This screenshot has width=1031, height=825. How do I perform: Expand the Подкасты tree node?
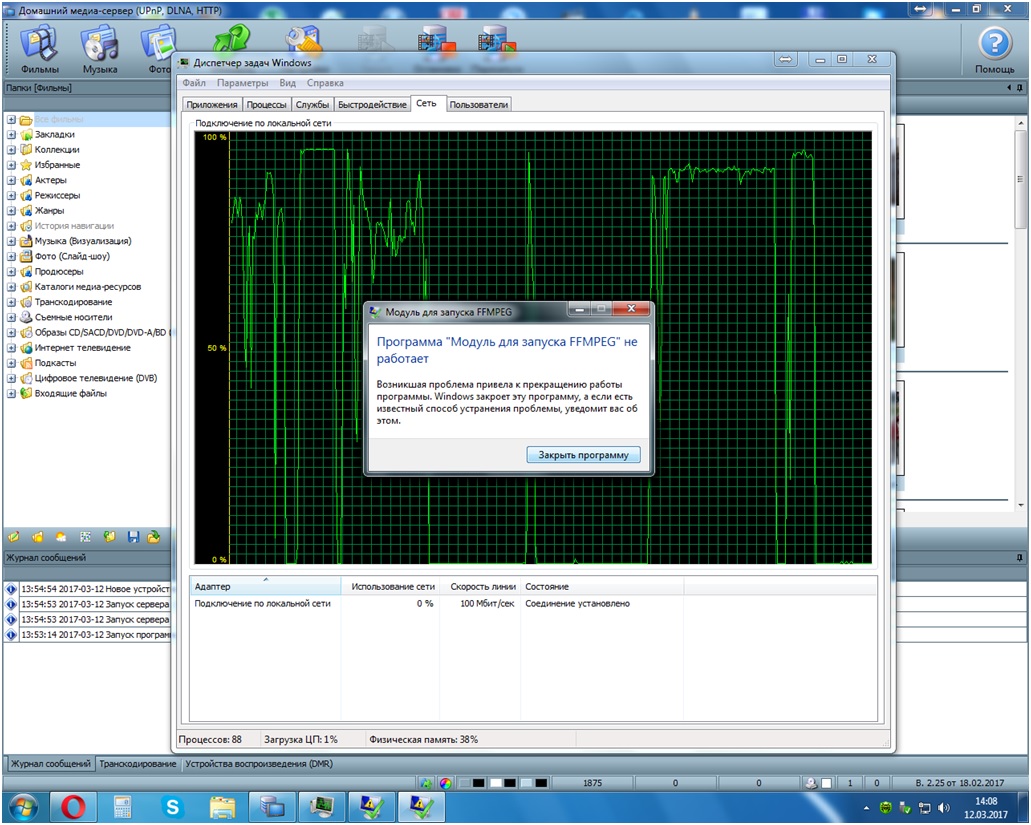pyautogui.click(x=11, y=363)
